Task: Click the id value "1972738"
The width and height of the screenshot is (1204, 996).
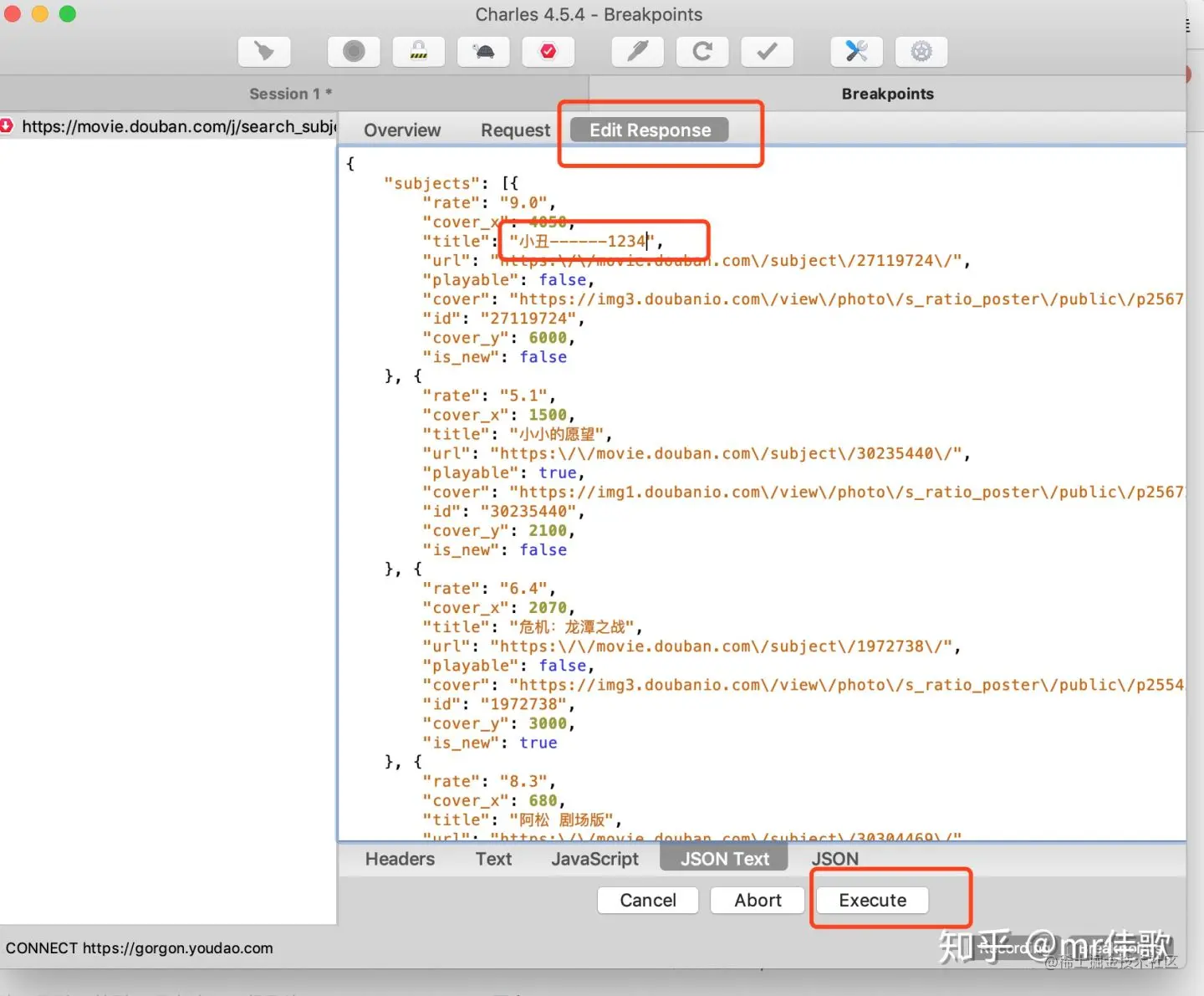Action: click(x=523, y=704)
